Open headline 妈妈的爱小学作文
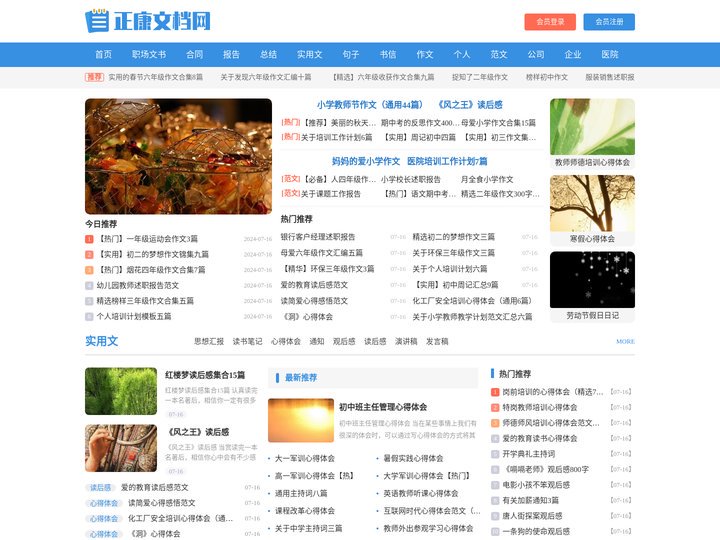This screenshot has height=540, width=720. [x=366, y=161]
